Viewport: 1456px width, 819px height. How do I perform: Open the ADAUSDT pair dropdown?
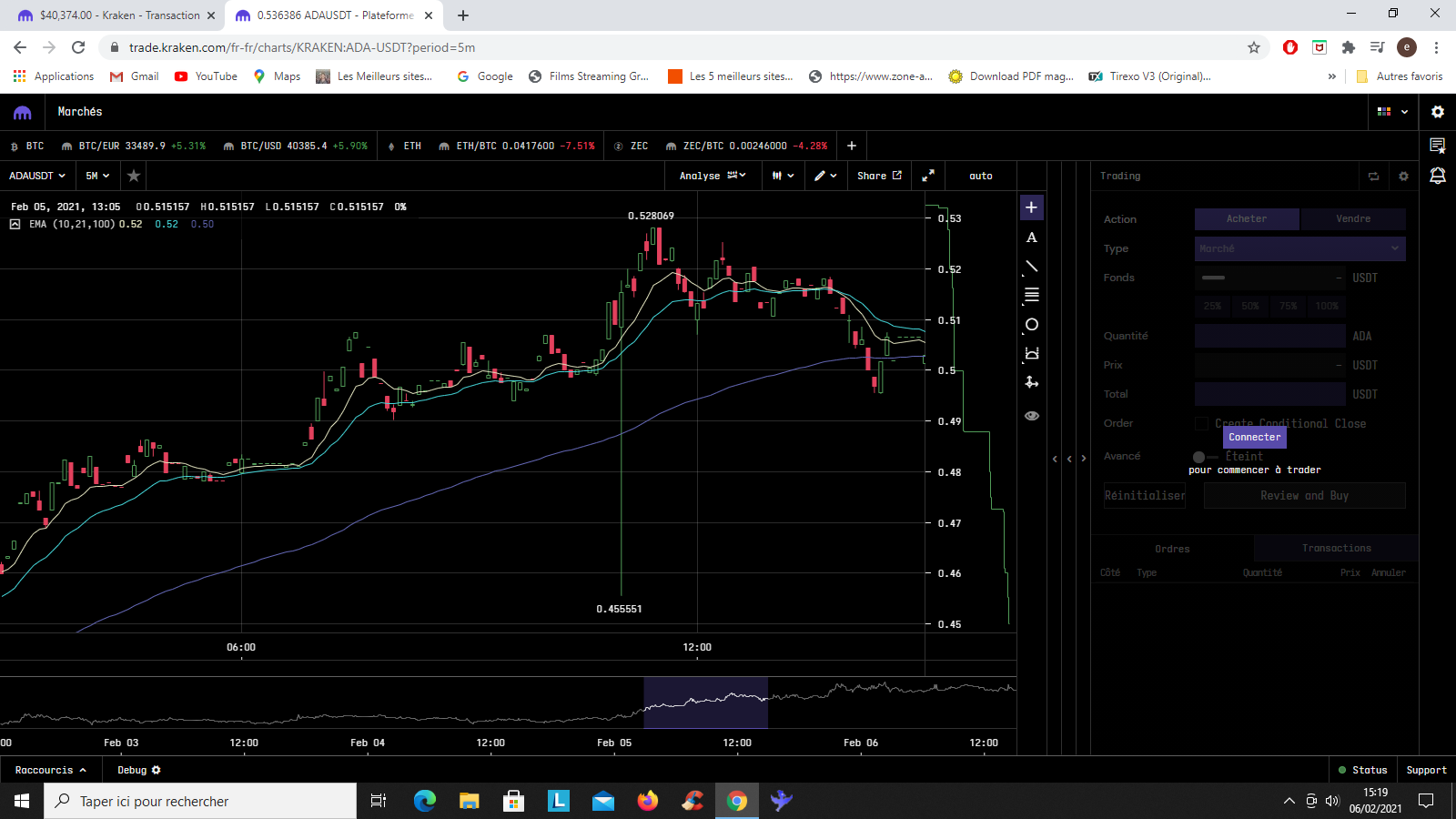(37, 176)
